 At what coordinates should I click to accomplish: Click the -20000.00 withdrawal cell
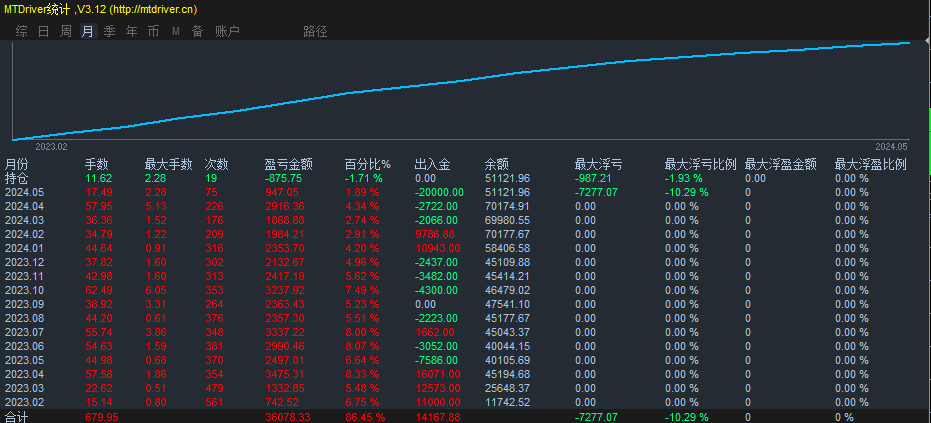pyautogui.click(x=439, y=192)
